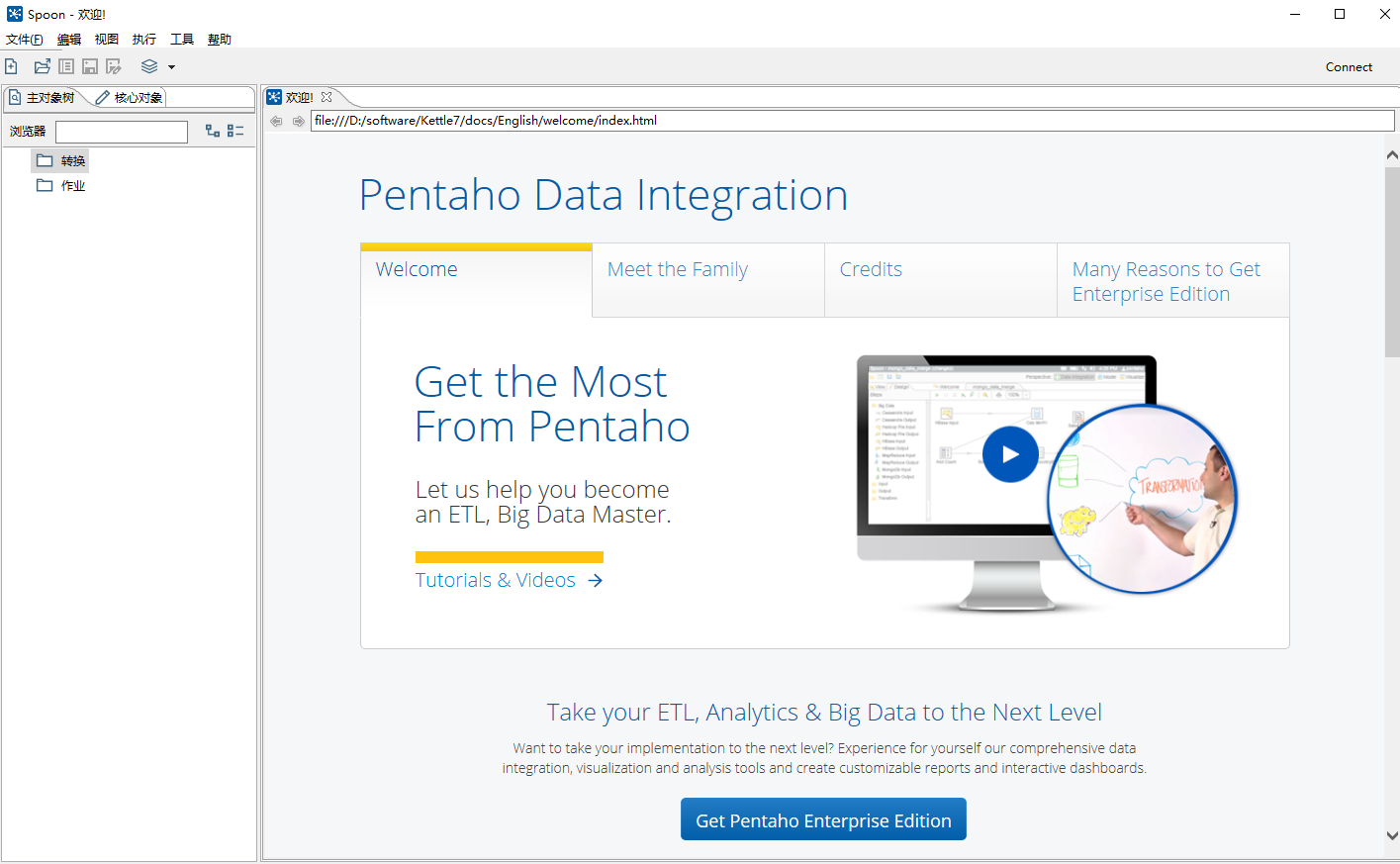The width and height of the screenshot is (1400, 864).
Task: Click the 转换 folder icon
Action: point(45,160)
